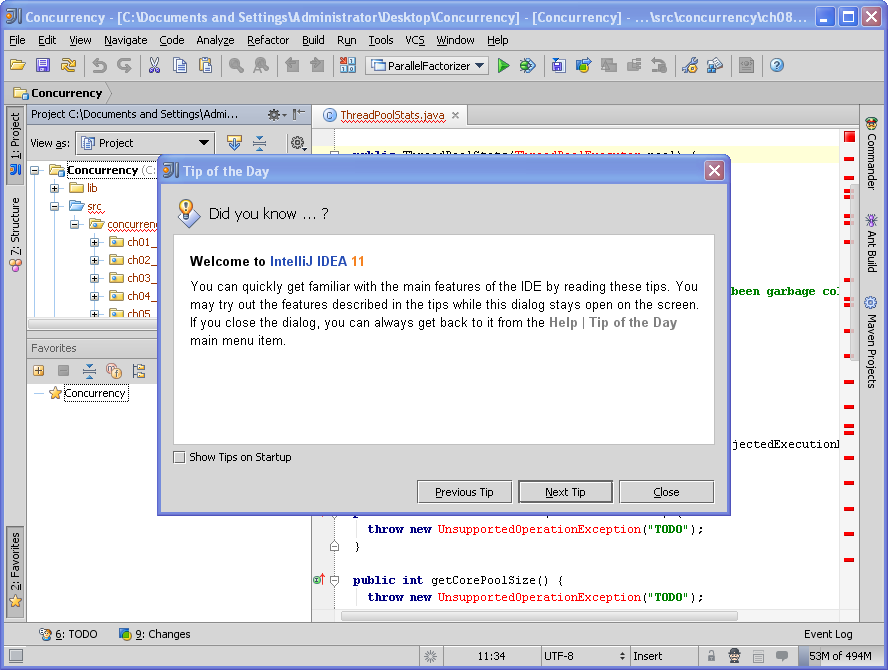Click the Undo arrow icon

click(99, 66)
